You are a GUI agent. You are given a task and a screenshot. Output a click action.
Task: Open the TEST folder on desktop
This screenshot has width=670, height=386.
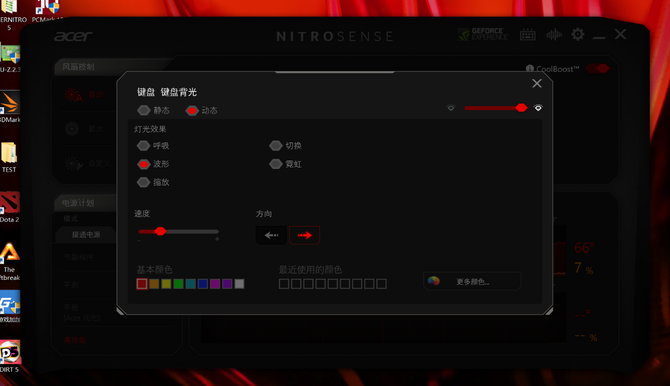point(9,157)
